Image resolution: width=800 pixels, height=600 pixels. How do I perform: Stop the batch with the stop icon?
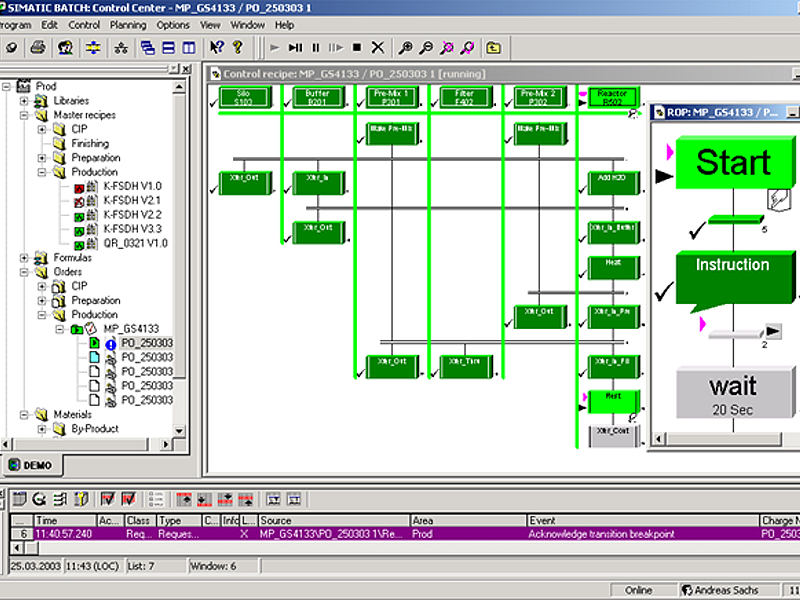coord(357,48)
